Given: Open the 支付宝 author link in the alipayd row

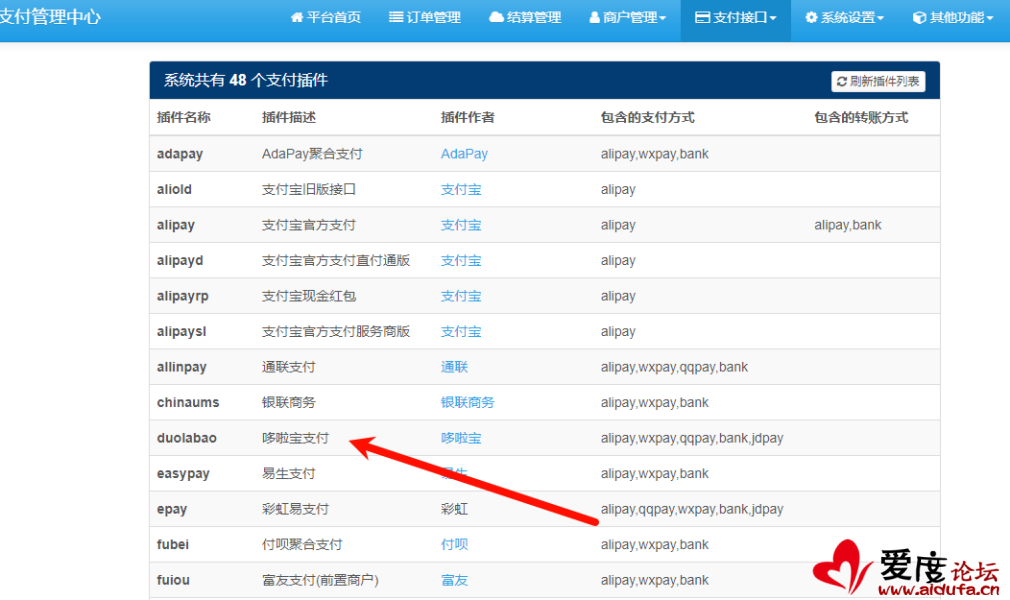Looking at the screenshot, I should (461, 260).
